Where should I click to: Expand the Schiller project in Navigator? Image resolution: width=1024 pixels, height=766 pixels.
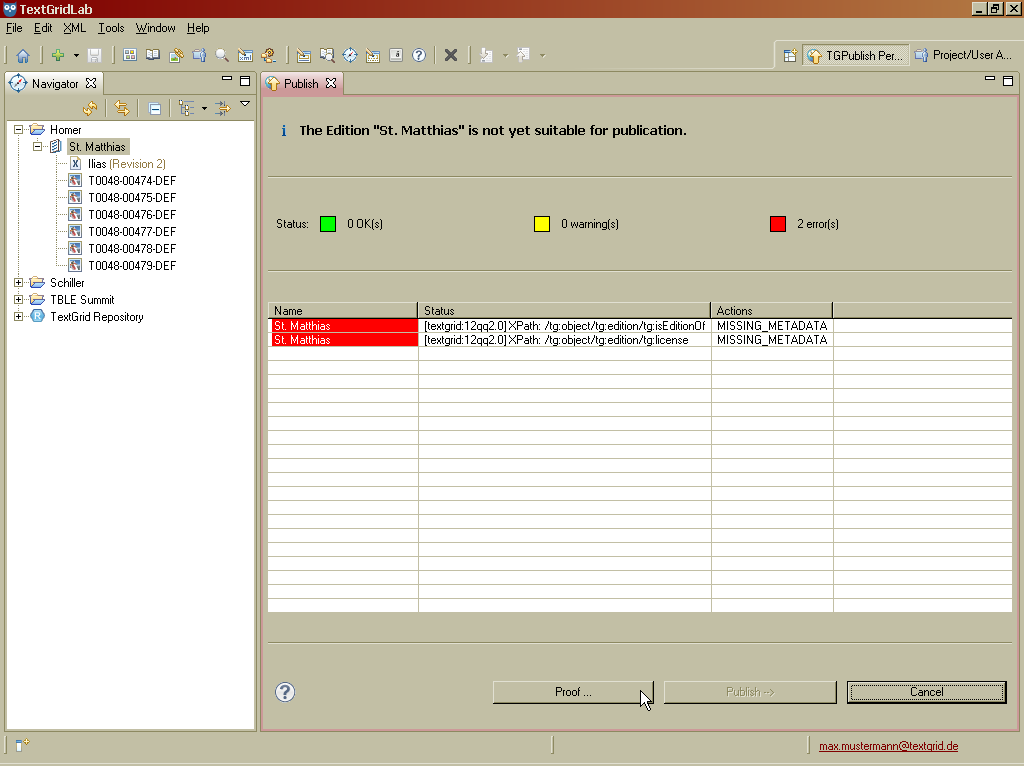[x=19, y=283]
